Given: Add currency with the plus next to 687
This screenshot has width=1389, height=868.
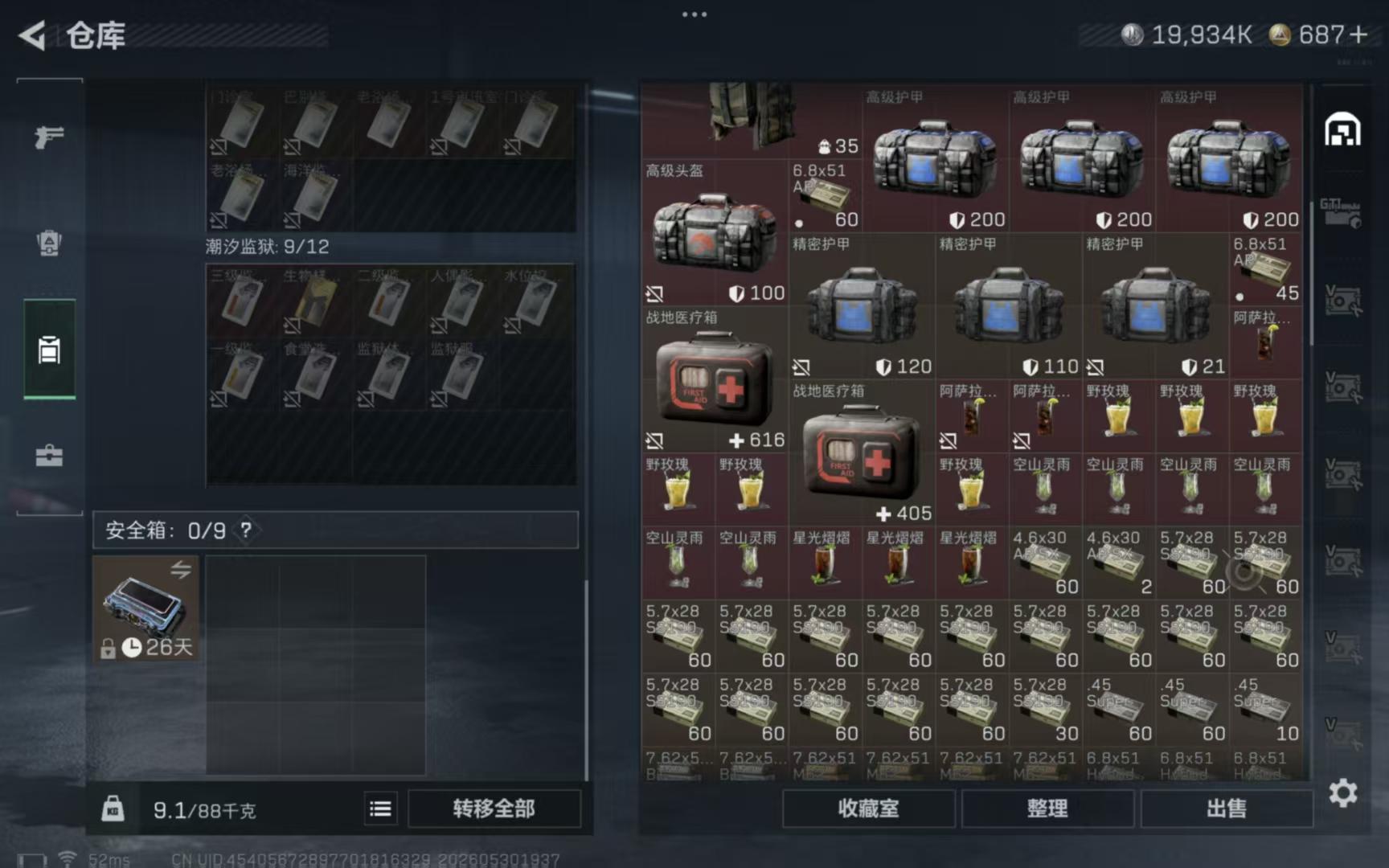Looking at the screenshot, I should [x=1358, y=35].
